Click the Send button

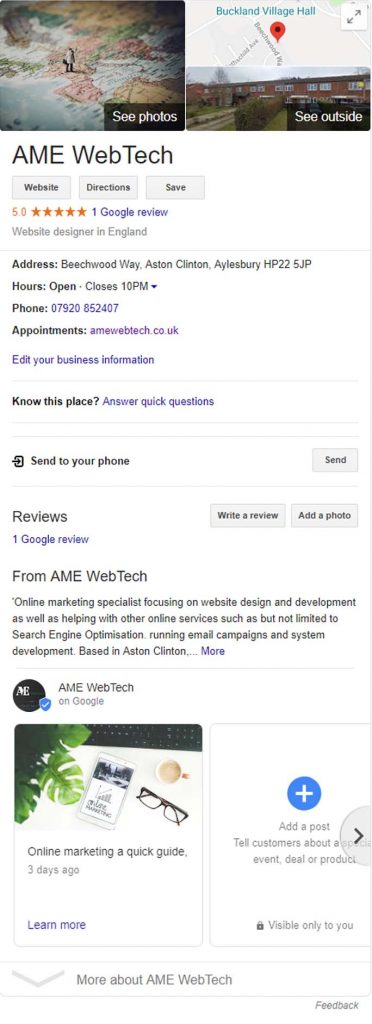coord(335,460)
